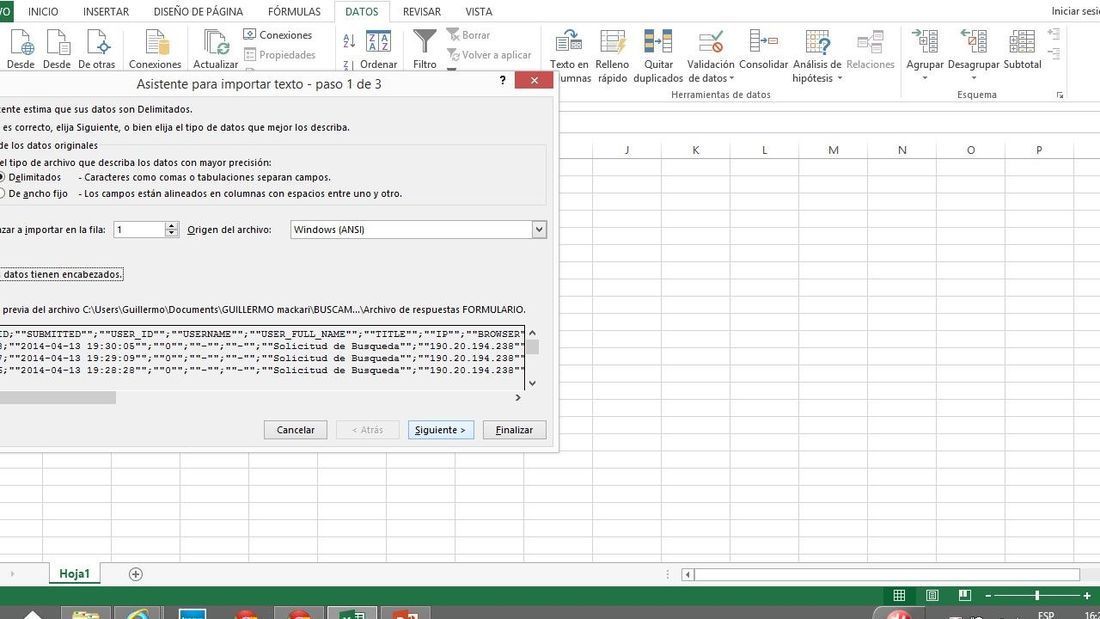Switch to Page Layout view icon
The width and height of the screenshot is (1100, 619).
point(932,595)
